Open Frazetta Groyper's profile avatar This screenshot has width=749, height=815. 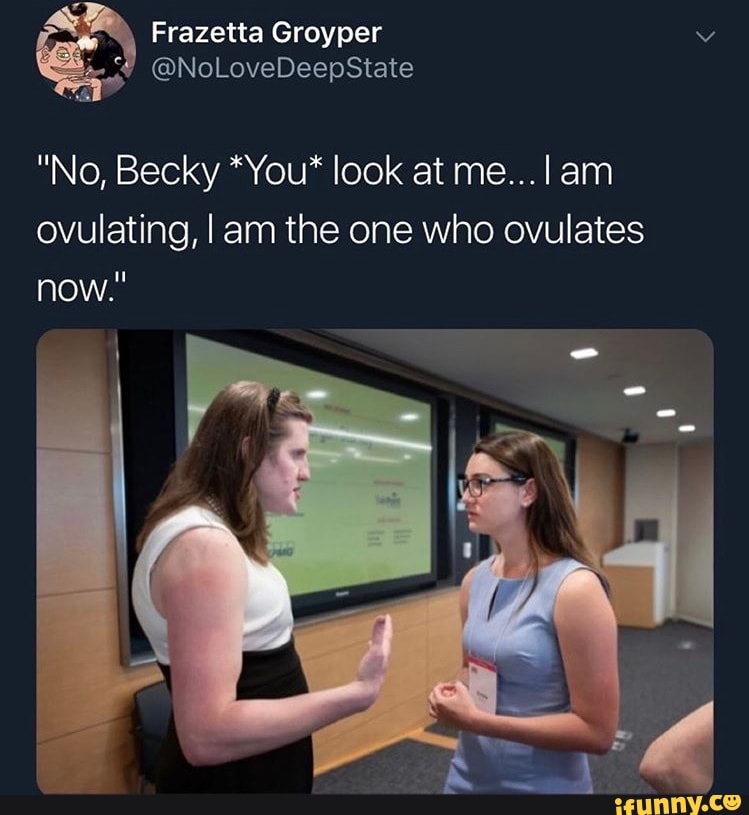point(86,51)
